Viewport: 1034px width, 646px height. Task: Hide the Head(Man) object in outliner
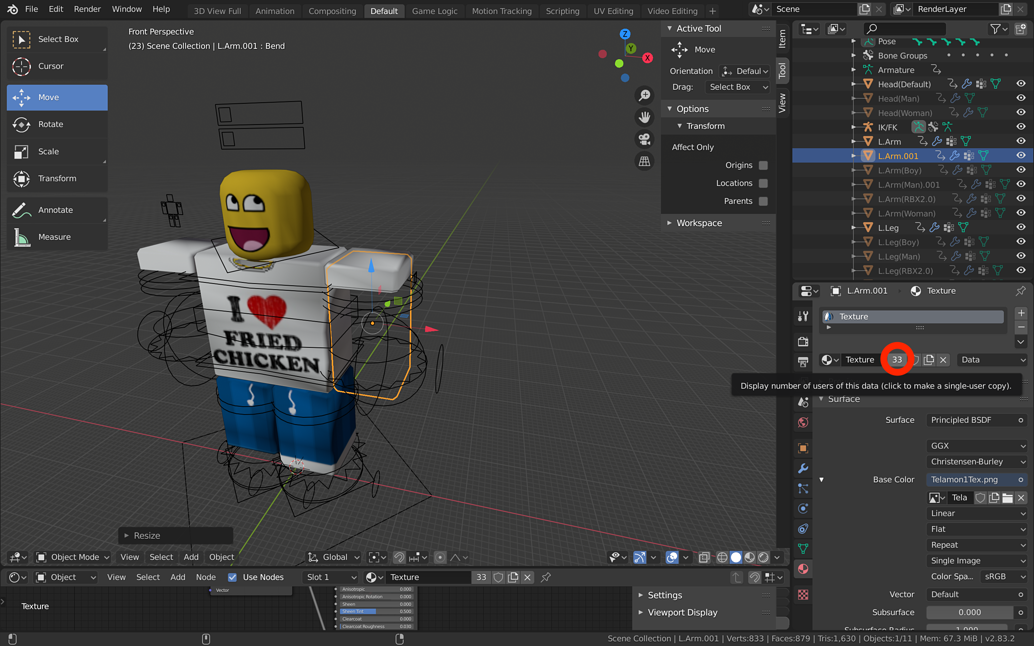(x=1022, y=98)
